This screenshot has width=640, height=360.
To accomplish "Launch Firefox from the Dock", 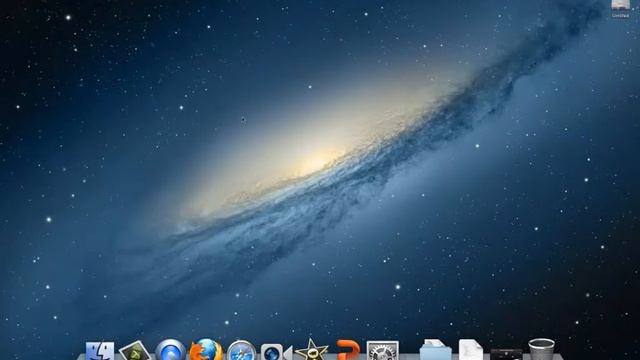I will pos(206,350).
